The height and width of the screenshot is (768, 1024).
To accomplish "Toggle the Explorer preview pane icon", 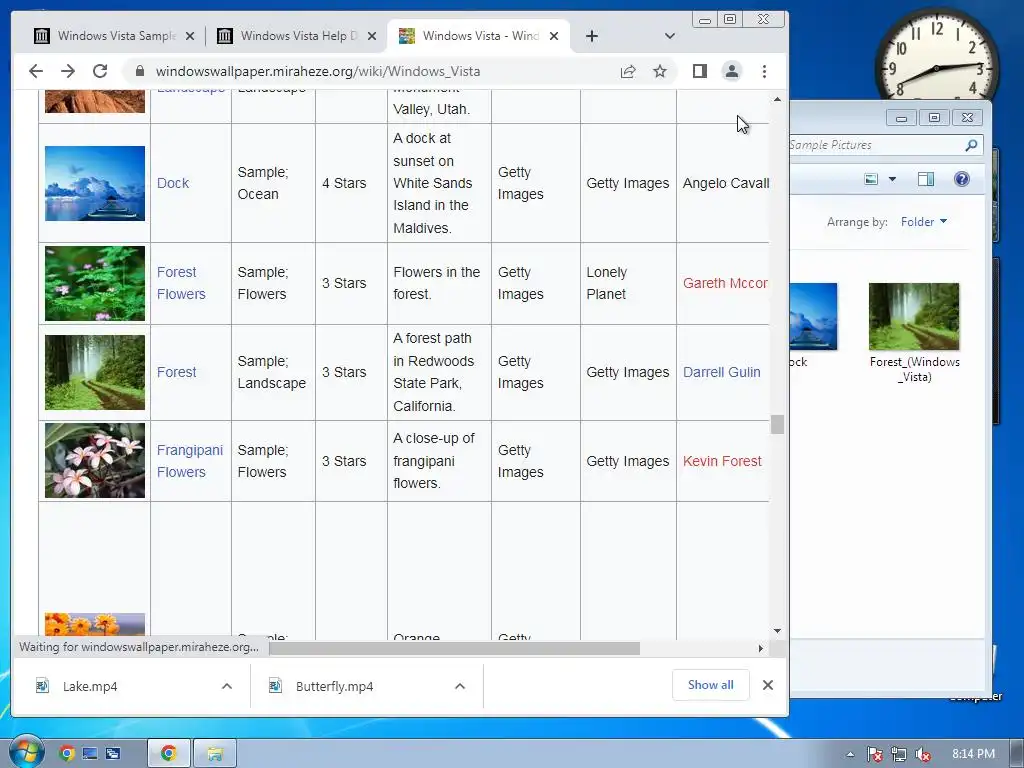I will tap(925, 179).
